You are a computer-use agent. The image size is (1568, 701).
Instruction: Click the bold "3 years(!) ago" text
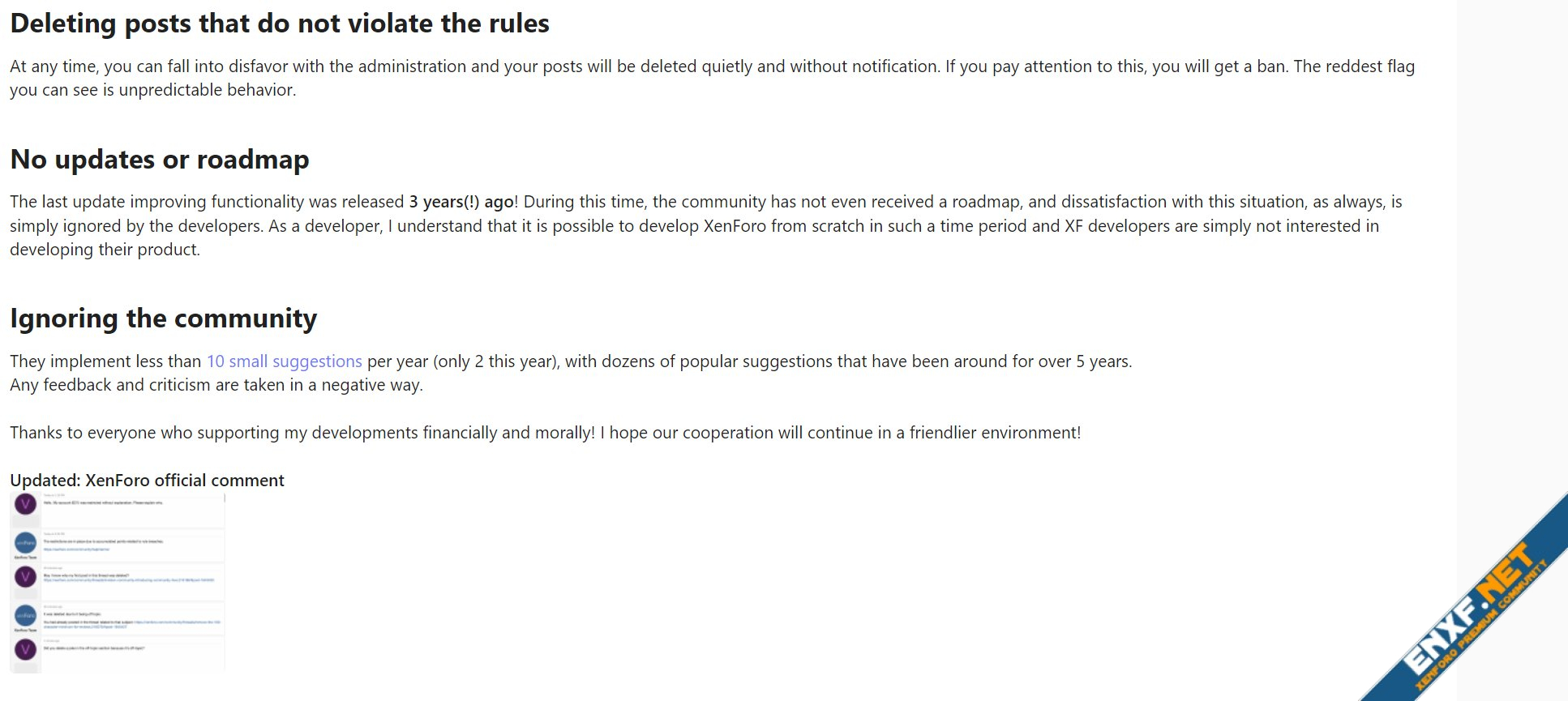click(461, 202)
